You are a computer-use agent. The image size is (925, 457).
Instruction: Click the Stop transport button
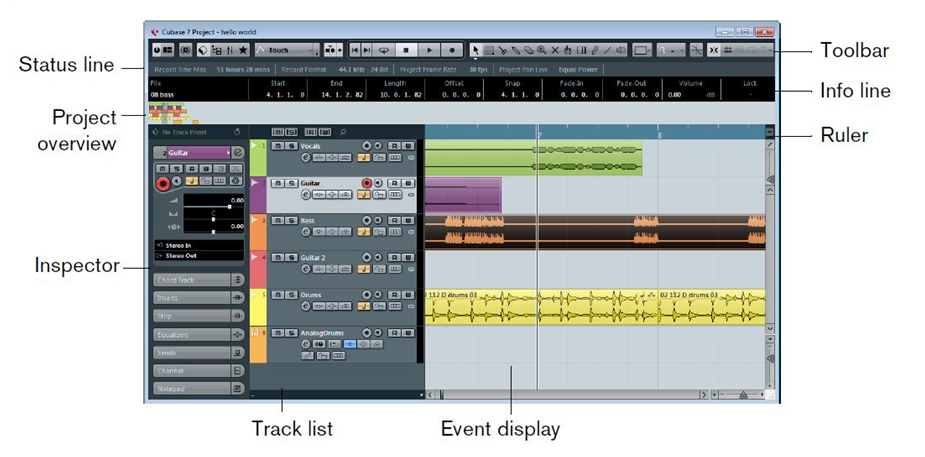[x=406, y=50]
